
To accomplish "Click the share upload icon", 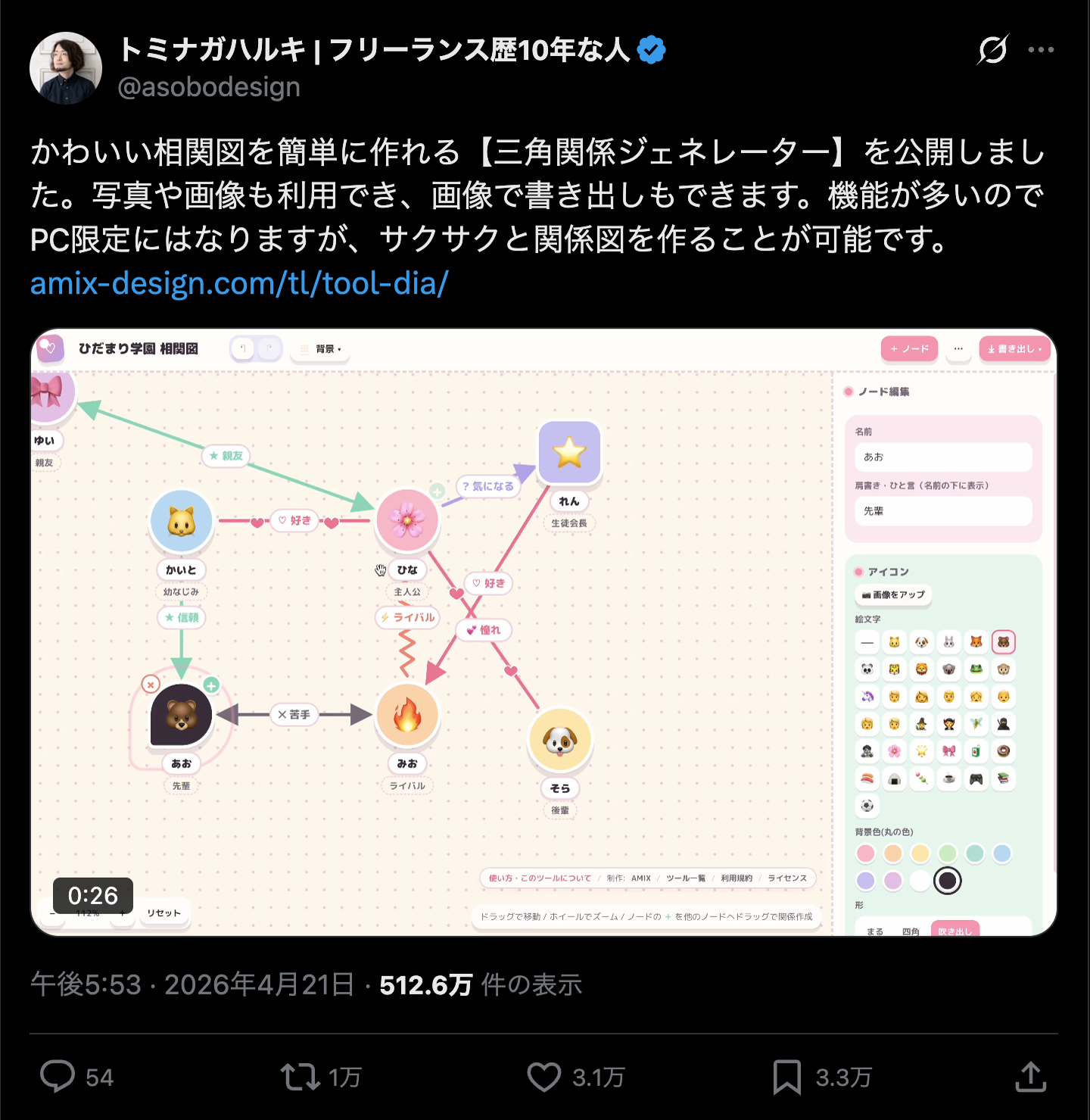I will pyautogui.click(x=1030, y=1076).
